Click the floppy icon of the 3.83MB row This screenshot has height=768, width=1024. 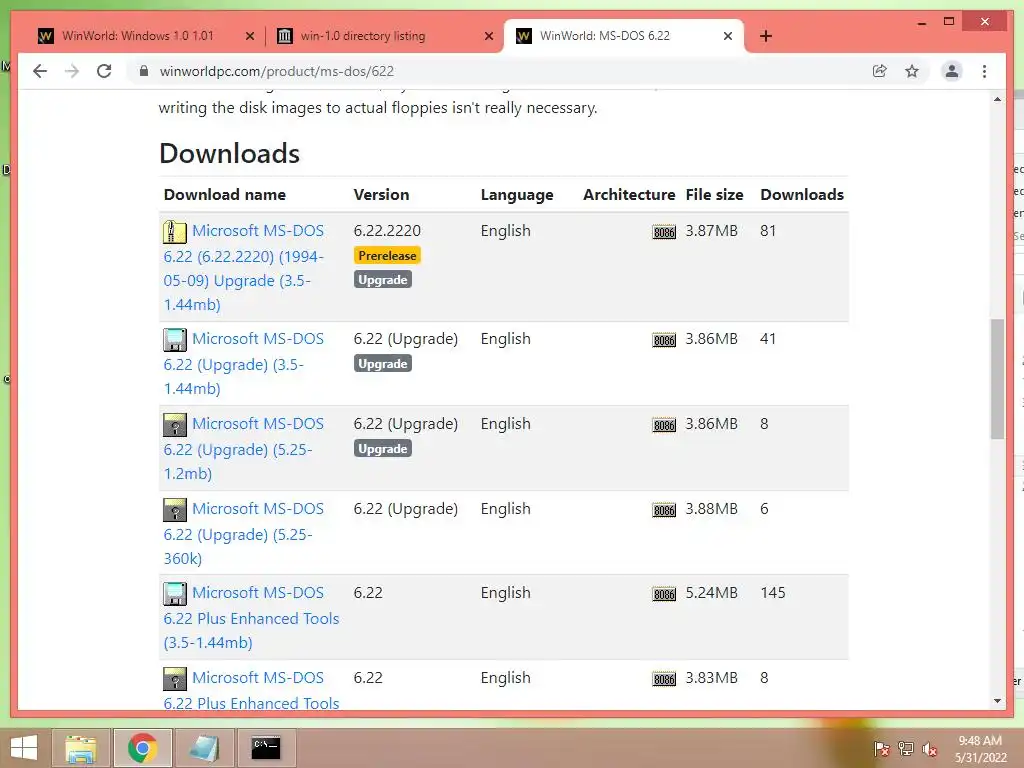tap(174, 679)
